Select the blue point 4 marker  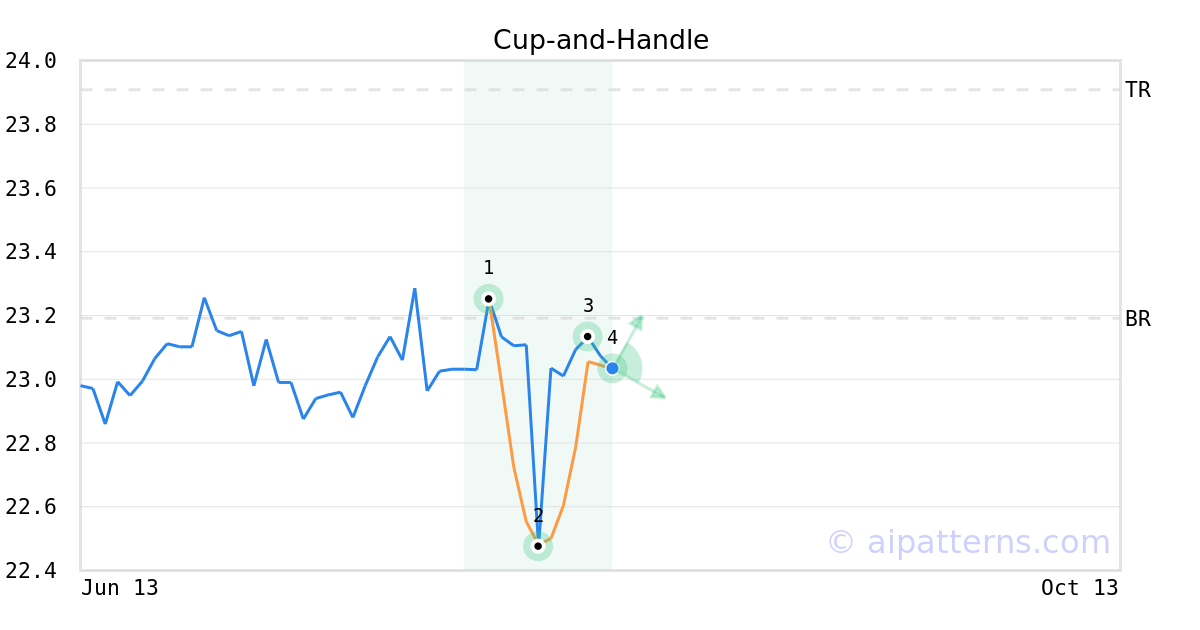point(613,368)
